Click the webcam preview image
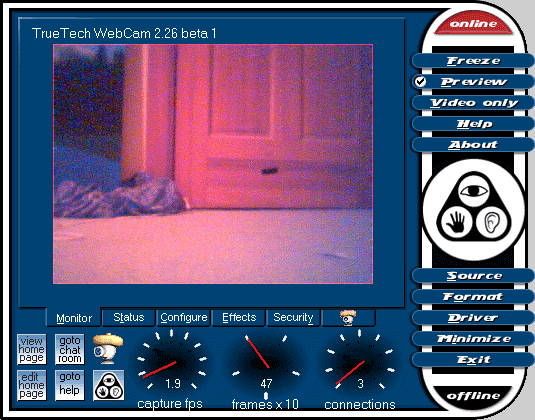The image size is (535, 420). pos(213,164)
